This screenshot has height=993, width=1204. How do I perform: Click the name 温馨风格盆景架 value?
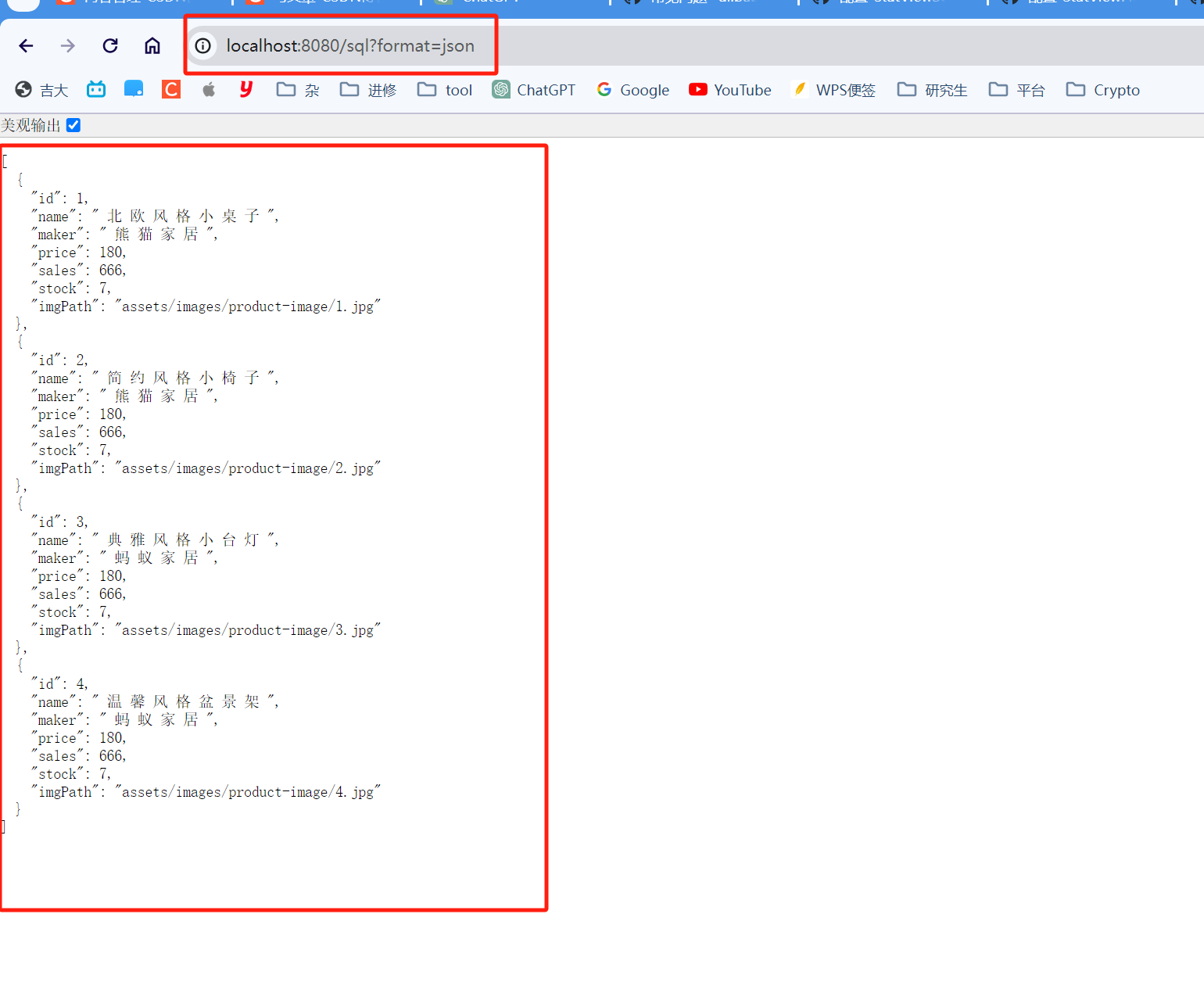pyautogui.click(x=186, y=701)
